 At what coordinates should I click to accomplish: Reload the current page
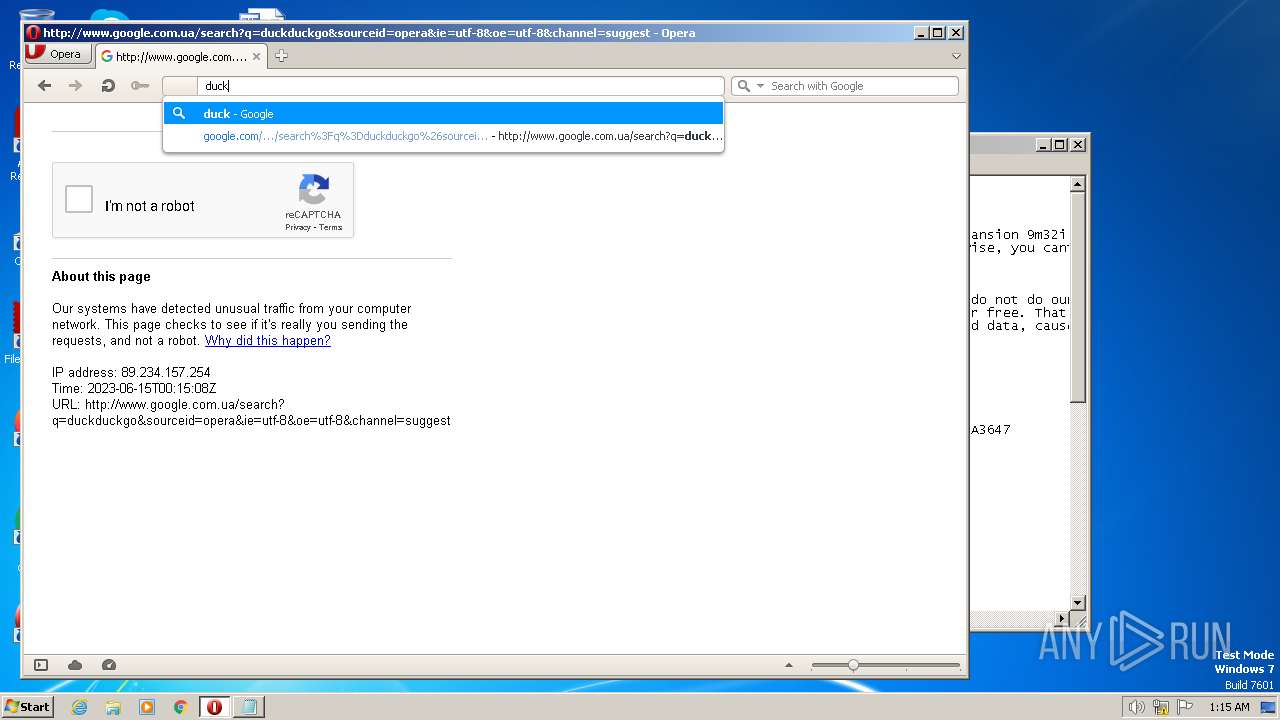pos(108,86)
